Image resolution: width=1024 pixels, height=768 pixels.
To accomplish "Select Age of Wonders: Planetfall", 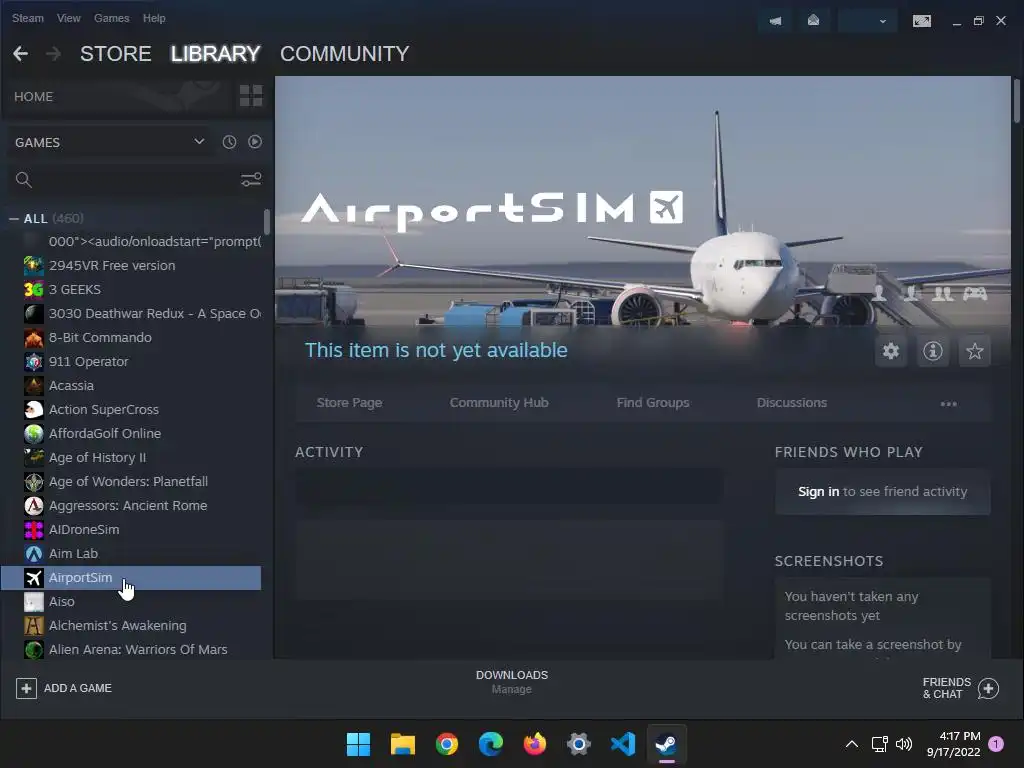I will point(131,482).
